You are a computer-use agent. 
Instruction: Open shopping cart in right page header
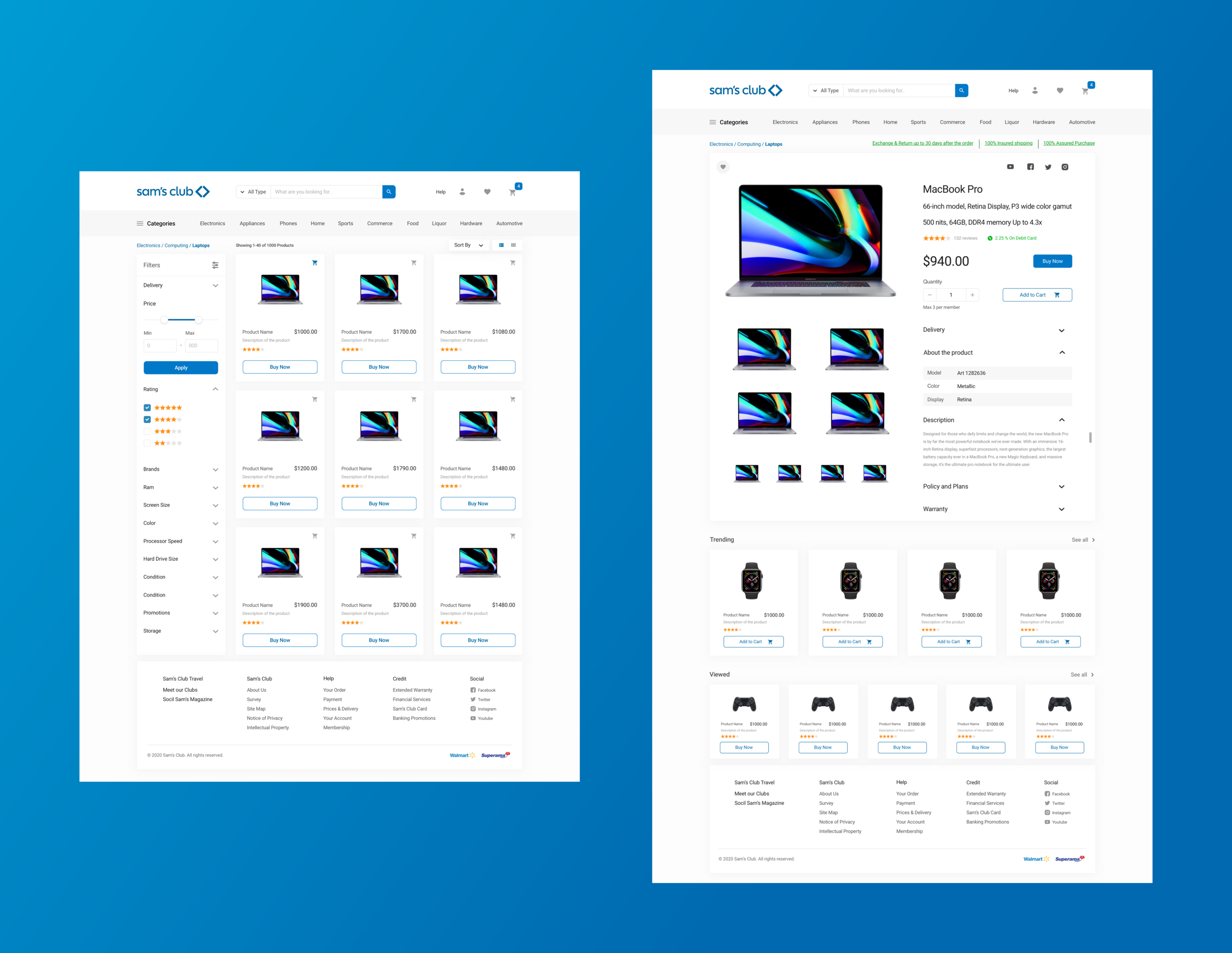click(x=1085, y=91)
